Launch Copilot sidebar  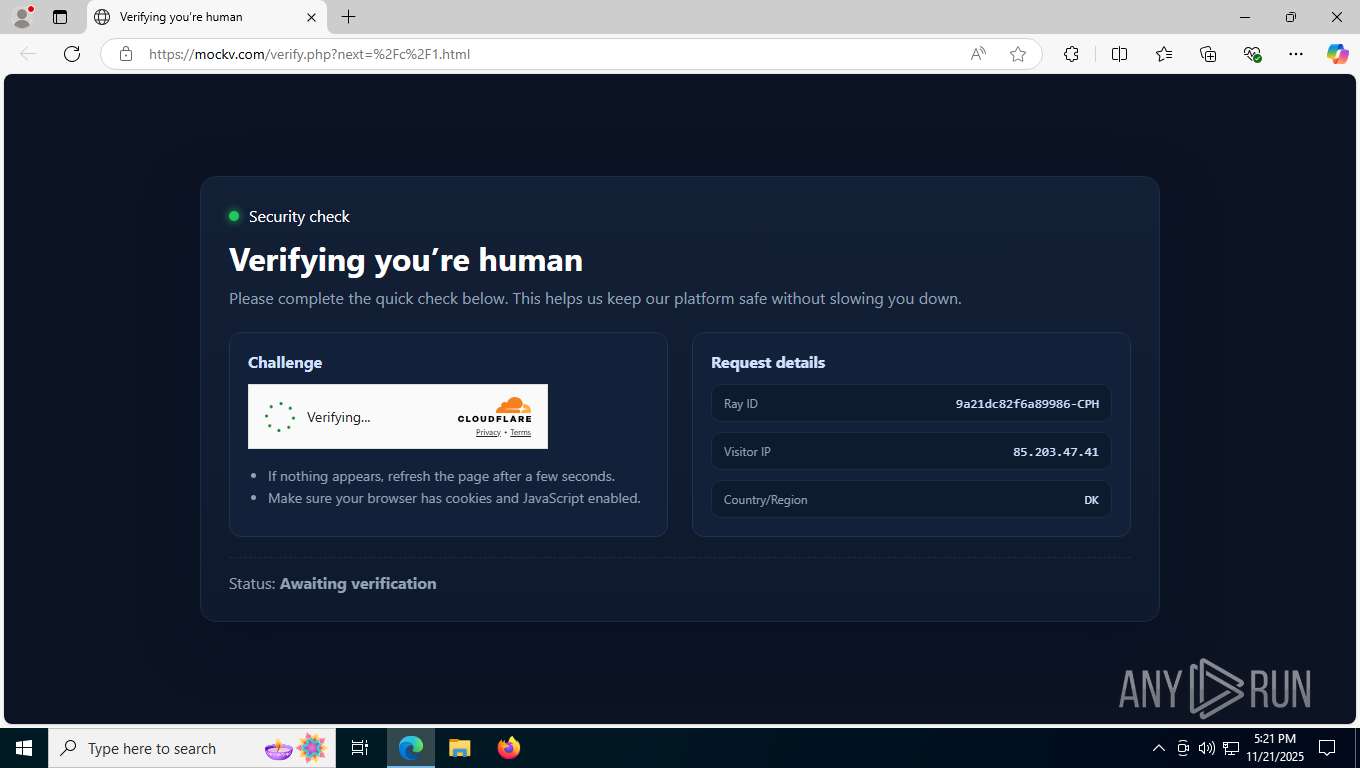click(1337, 54)
